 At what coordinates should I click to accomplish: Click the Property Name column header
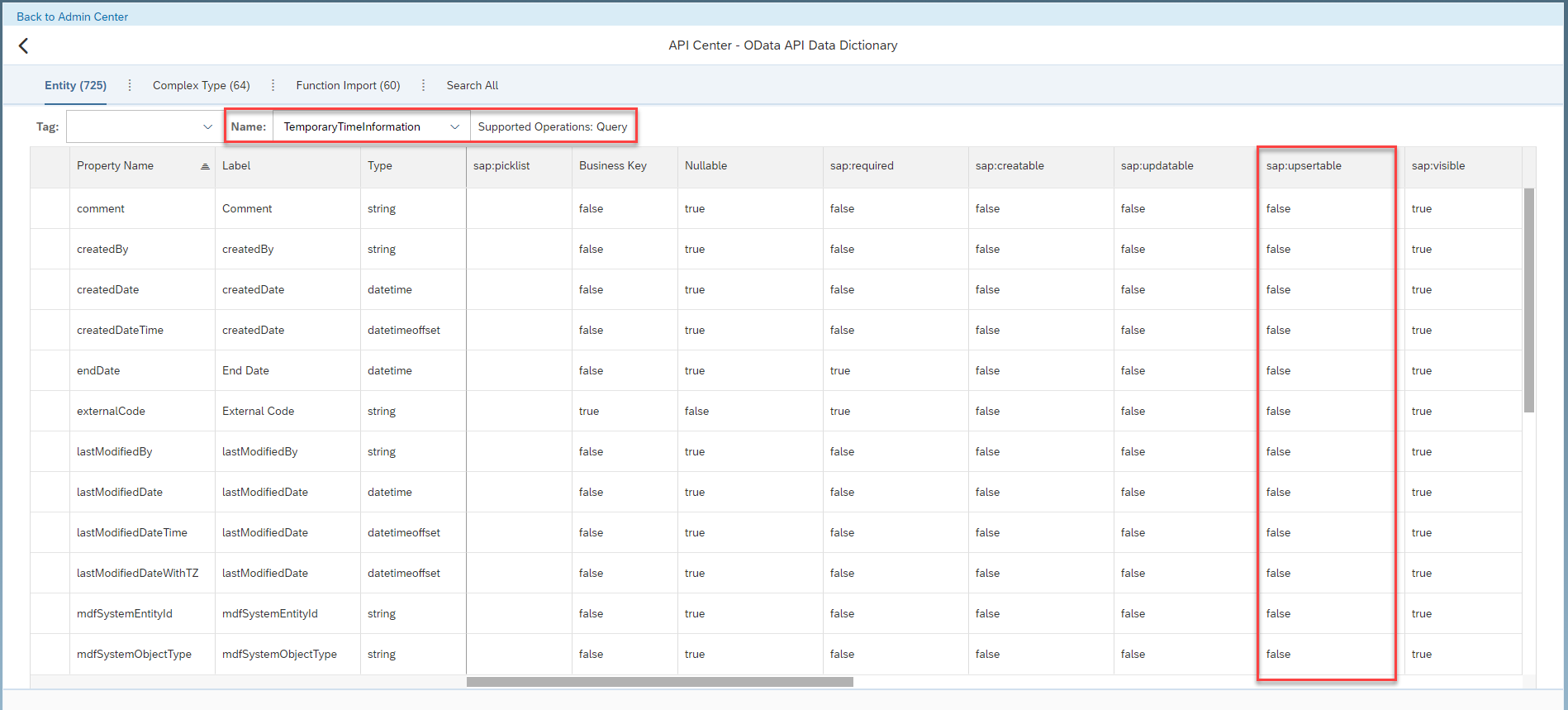click(x=142, y=166)
